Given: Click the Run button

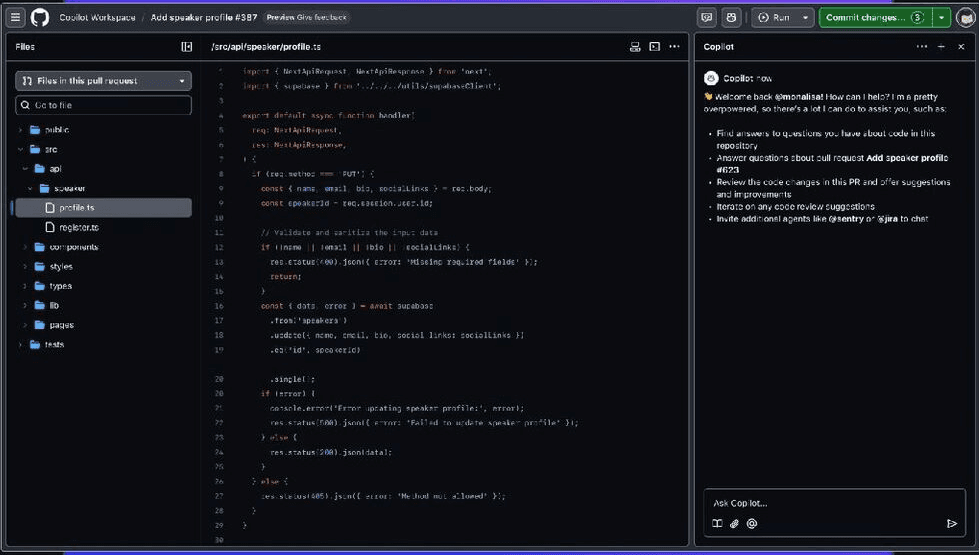Looking at the screenshot, I should pos(781,17).
